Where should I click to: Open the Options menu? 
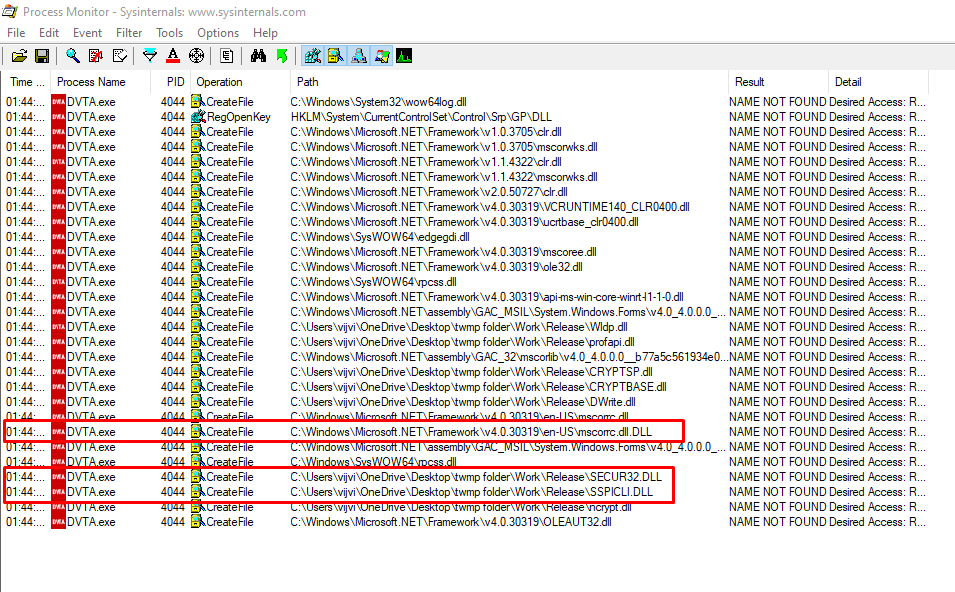218,33
